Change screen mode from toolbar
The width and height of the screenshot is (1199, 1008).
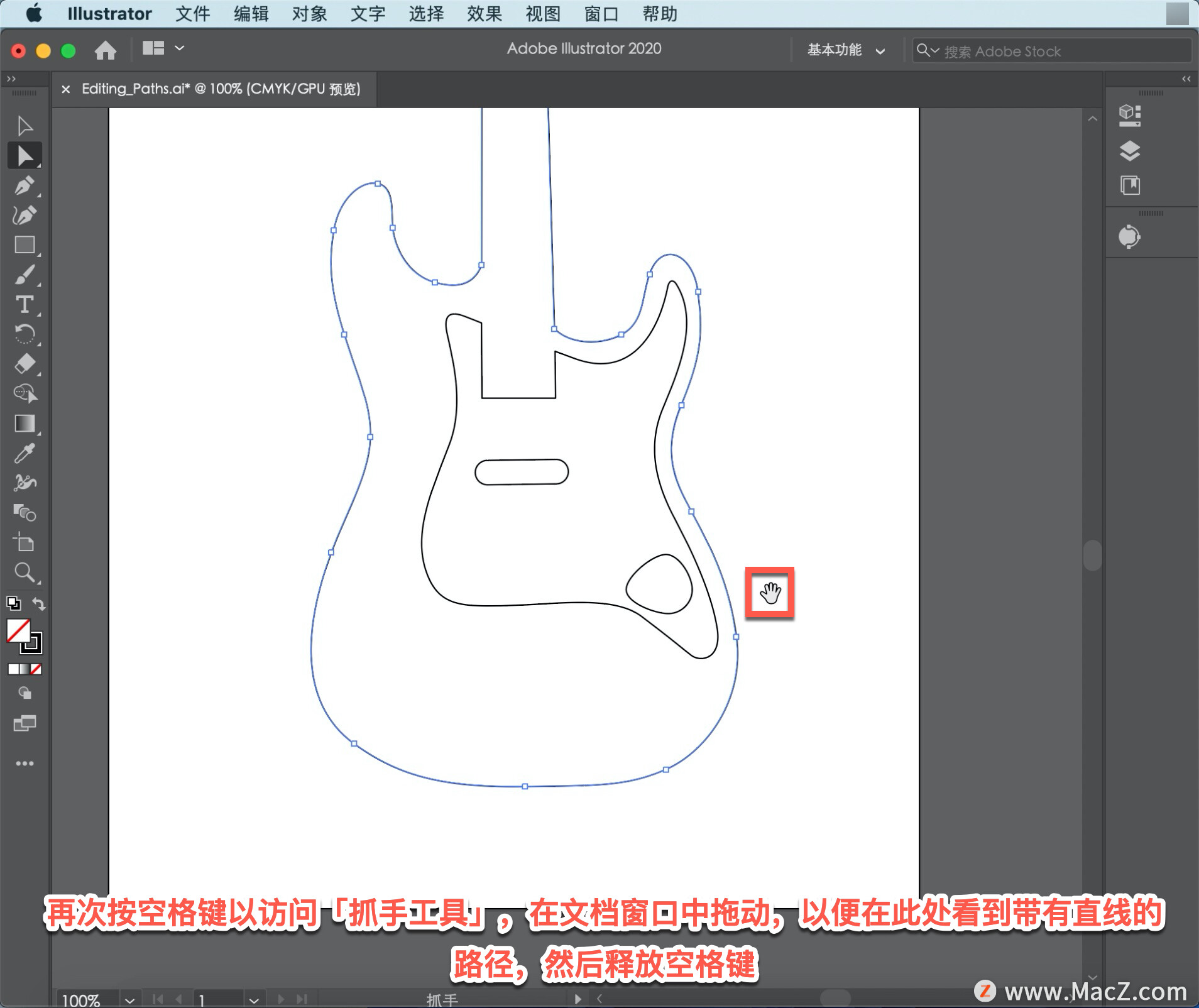point(25,723)
